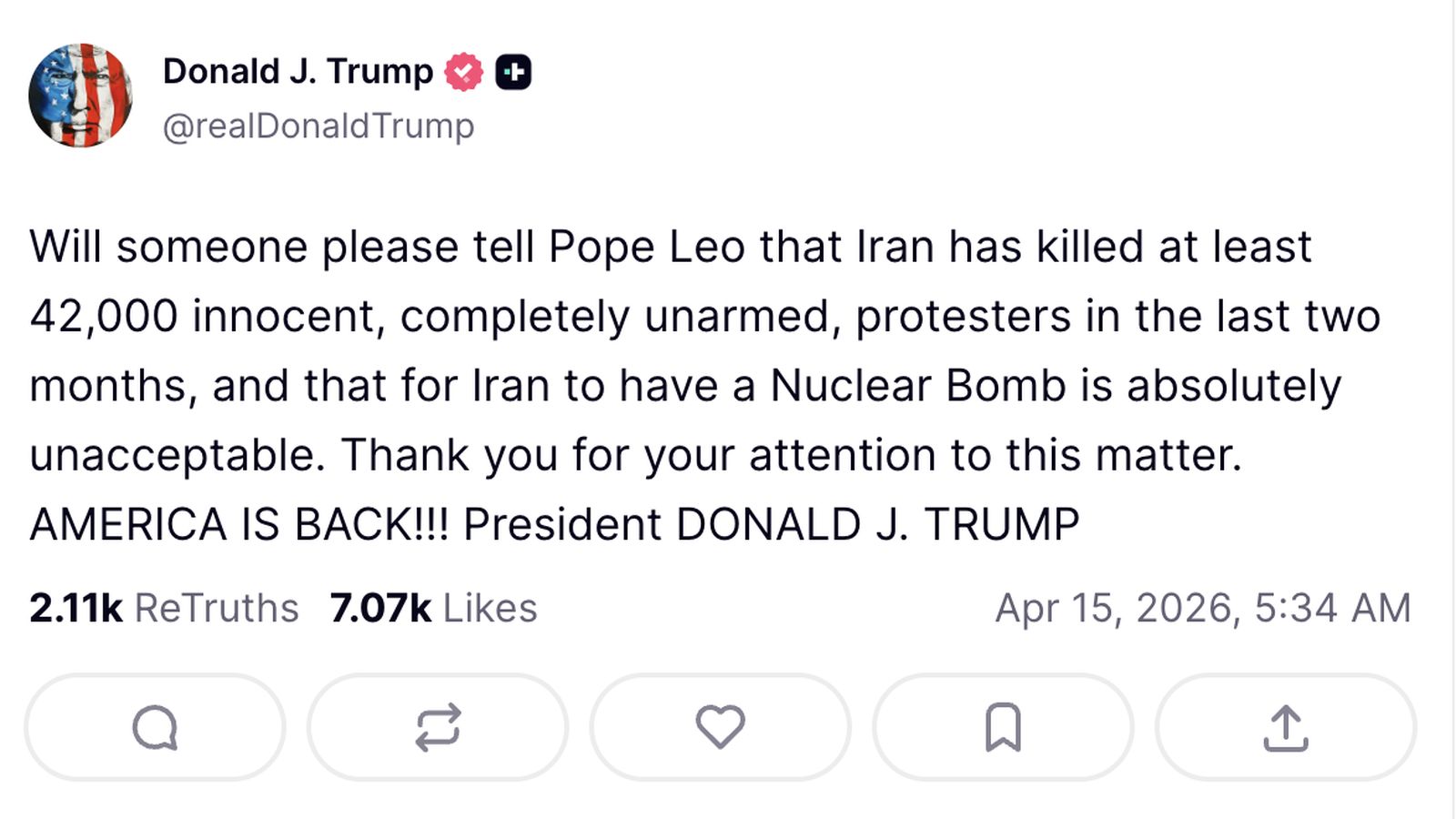
Task: Select the @realDonaldTrump handle
Action: (x=318, y=125)
